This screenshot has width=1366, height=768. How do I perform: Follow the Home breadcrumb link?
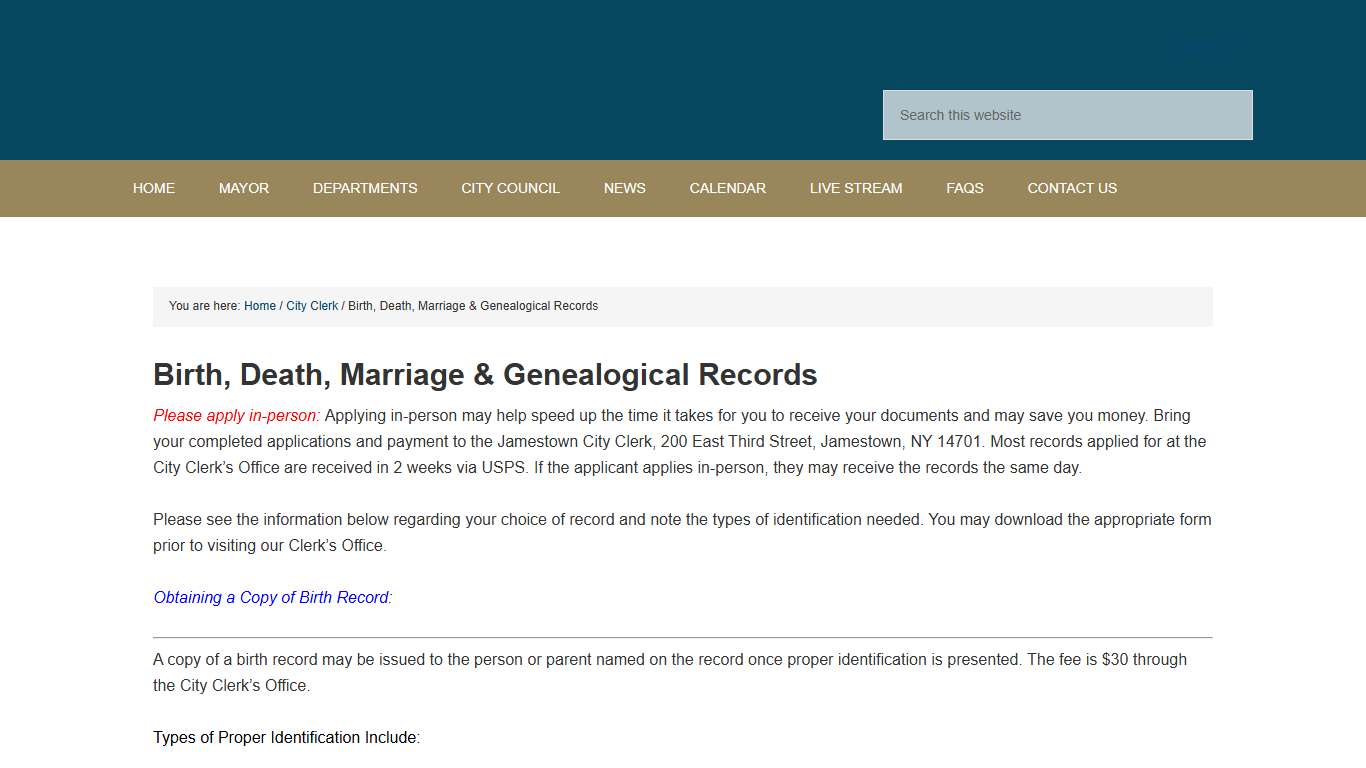(x=259, y=306)
